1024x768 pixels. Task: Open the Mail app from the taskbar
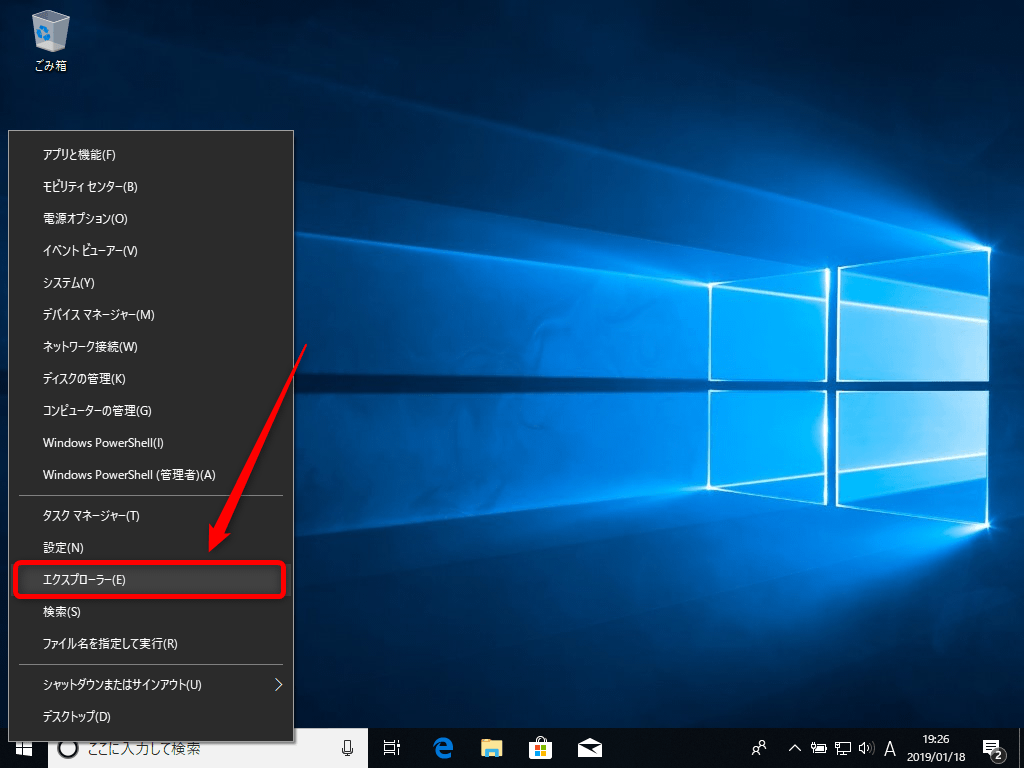(589, 747)
